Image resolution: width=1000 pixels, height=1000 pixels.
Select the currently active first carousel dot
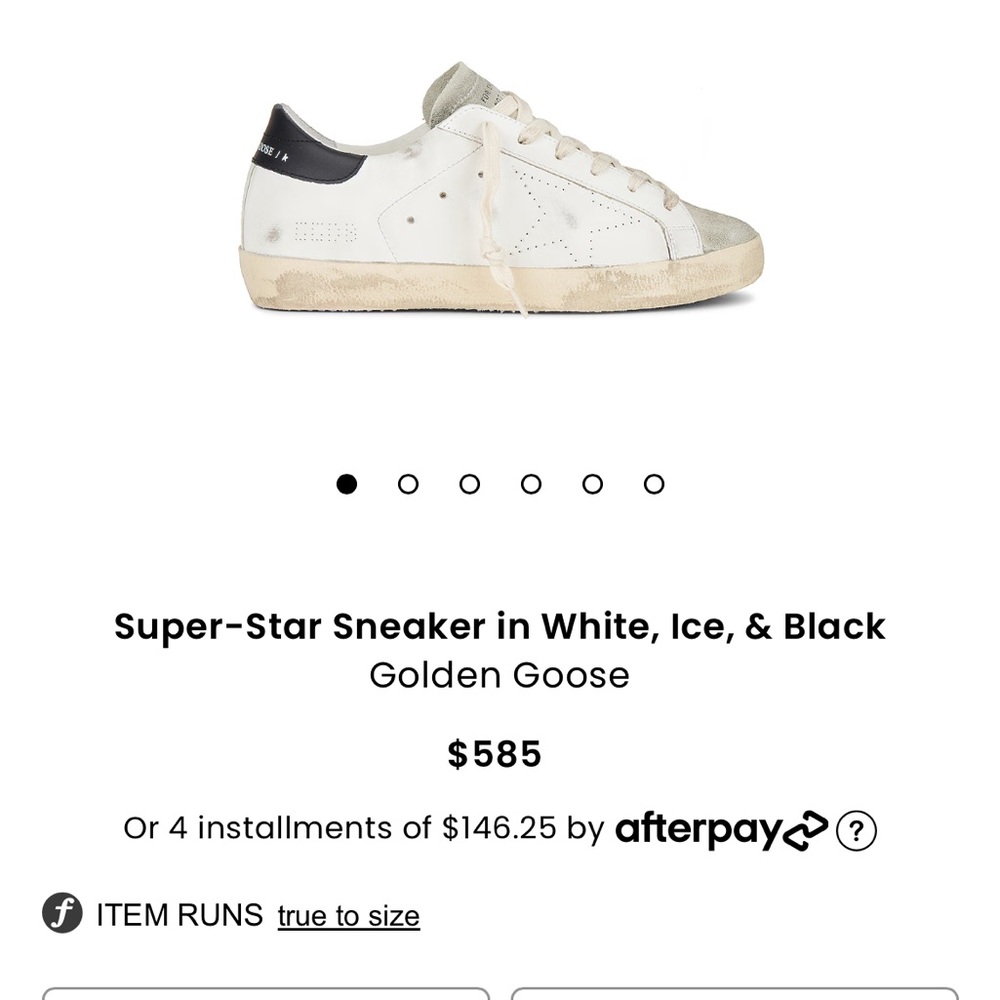pos(347,483)
